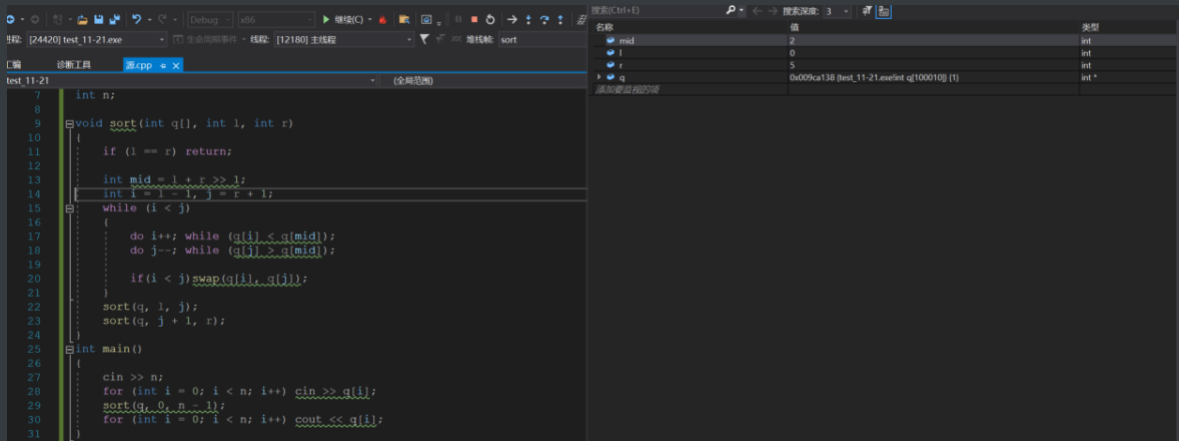The image size is (1179, 441).
Task: Click the Break All pause icon
Action: point(458,19)
